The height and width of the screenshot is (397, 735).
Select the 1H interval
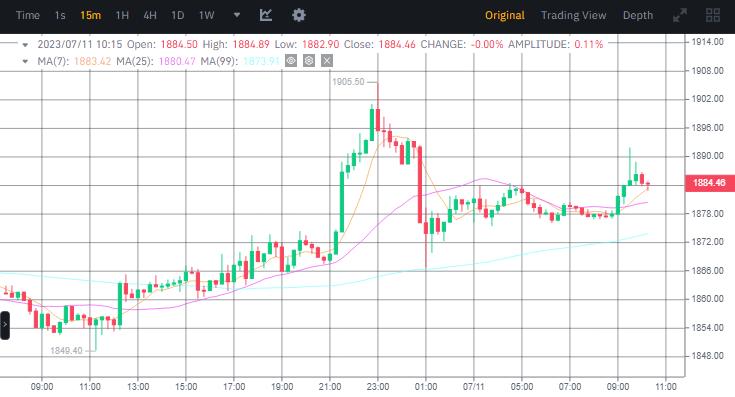[122, 15]
